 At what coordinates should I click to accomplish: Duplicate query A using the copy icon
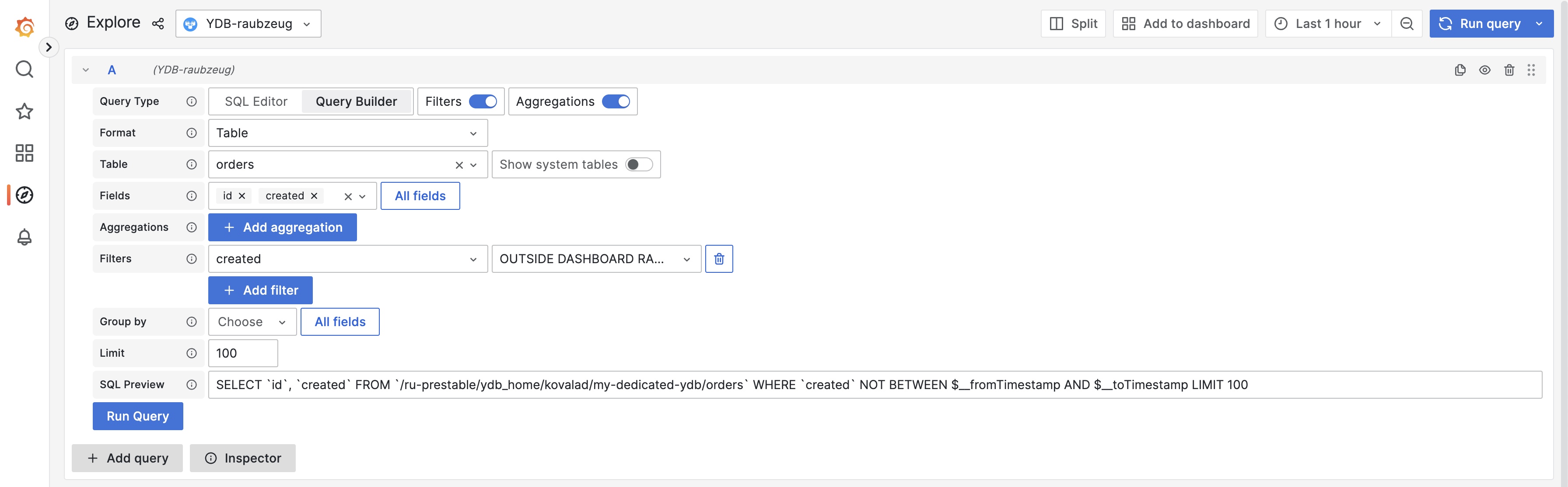1460,70
